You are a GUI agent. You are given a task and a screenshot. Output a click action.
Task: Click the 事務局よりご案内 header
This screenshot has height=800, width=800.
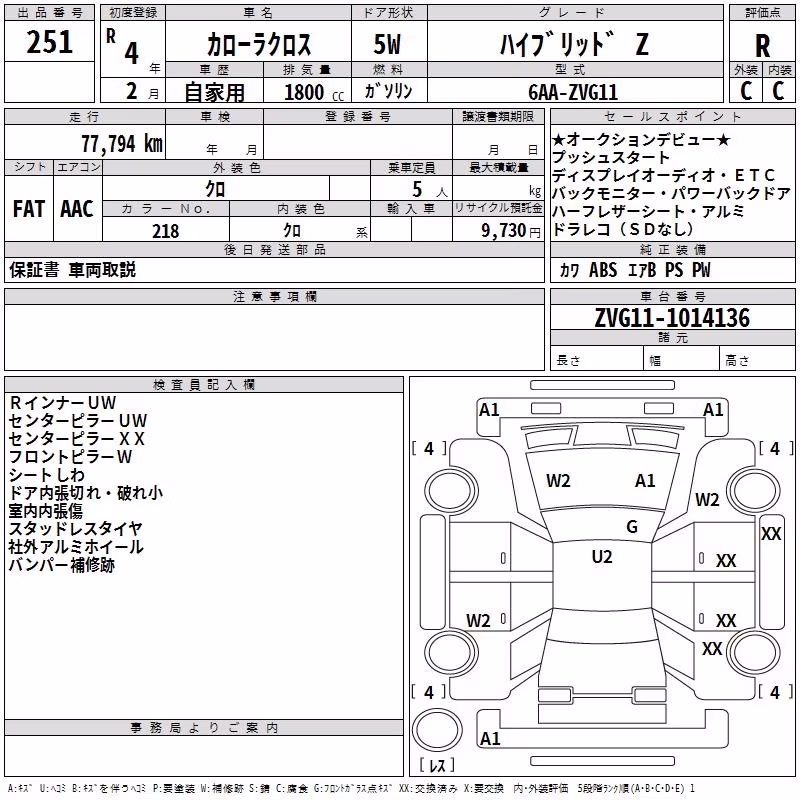(204, 728)
